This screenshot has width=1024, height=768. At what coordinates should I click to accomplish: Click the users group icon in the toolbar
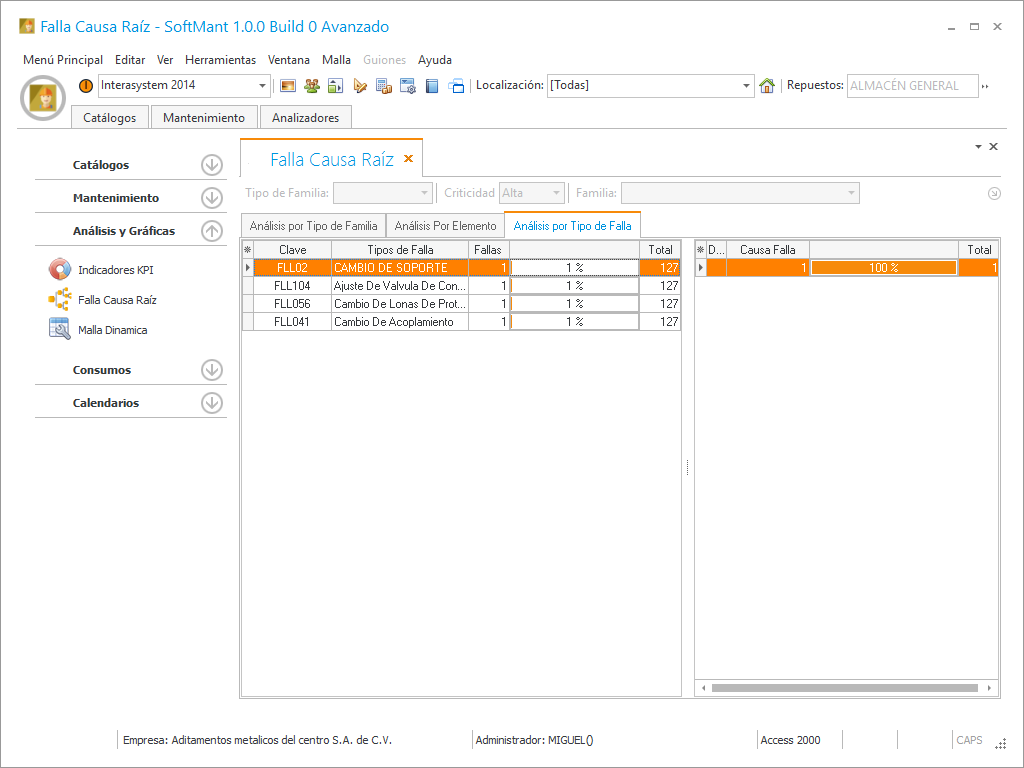pos(312,86)
